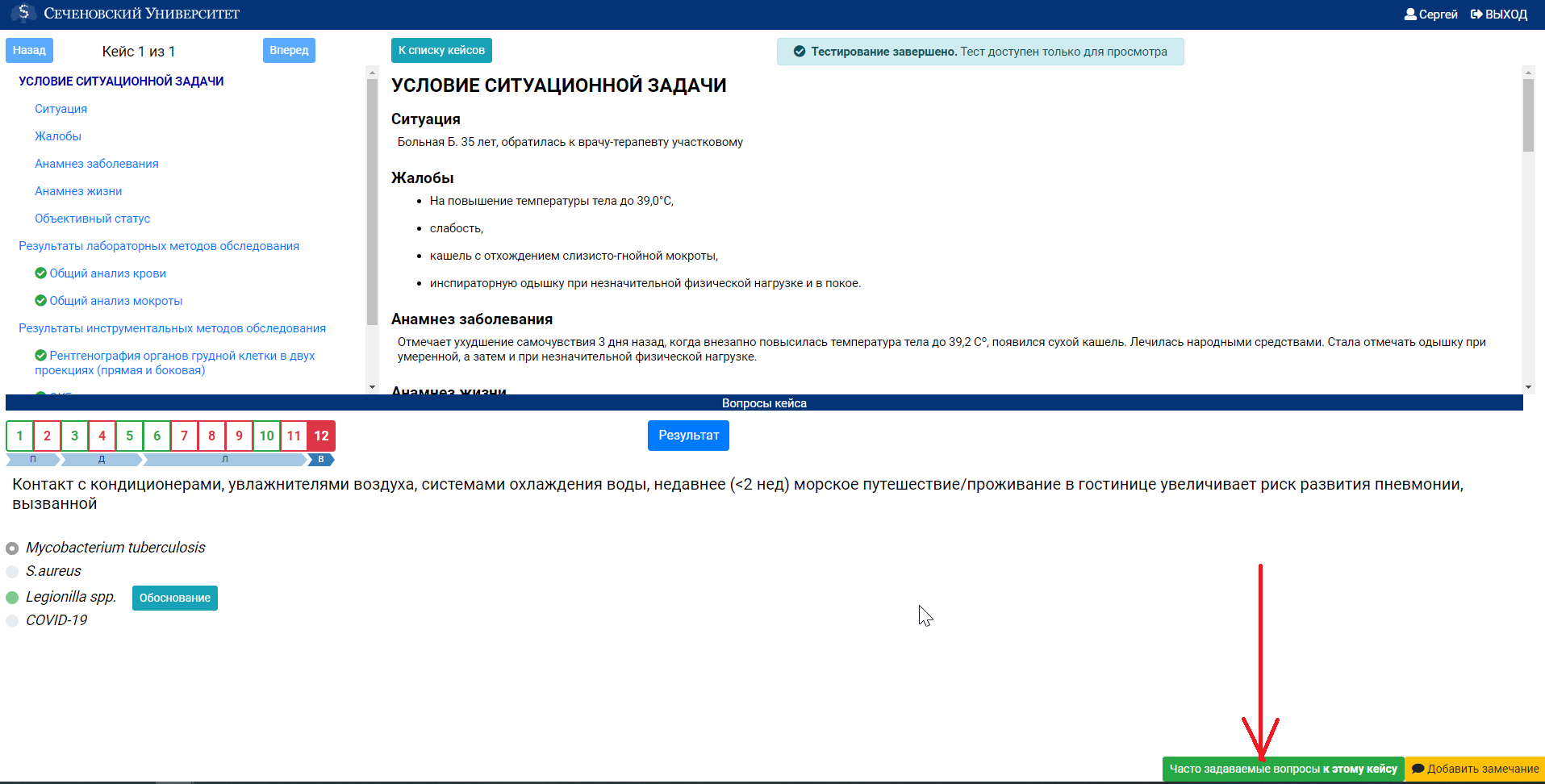Click green checkmark beside Общий анализ крови
Viewport: 1545px width, 784px height.
pos(40,273)
